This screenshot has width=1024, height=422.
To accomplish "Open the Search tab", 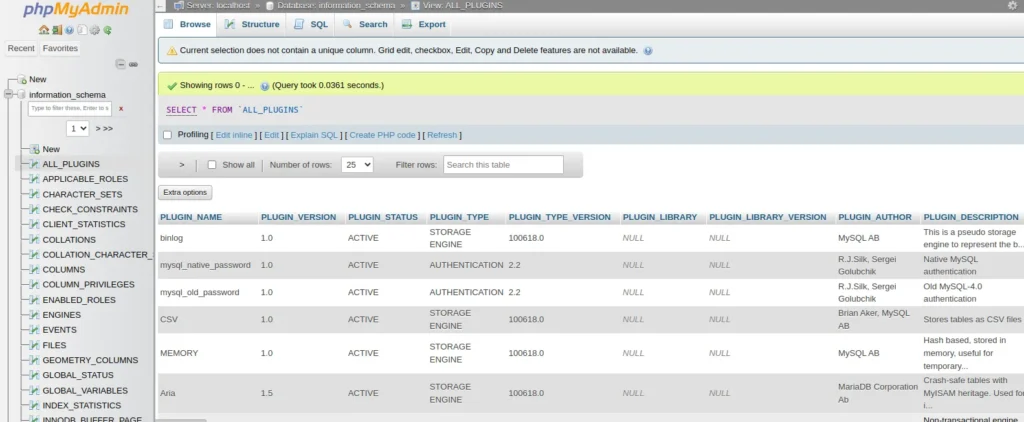I will [x=364, y=24].
